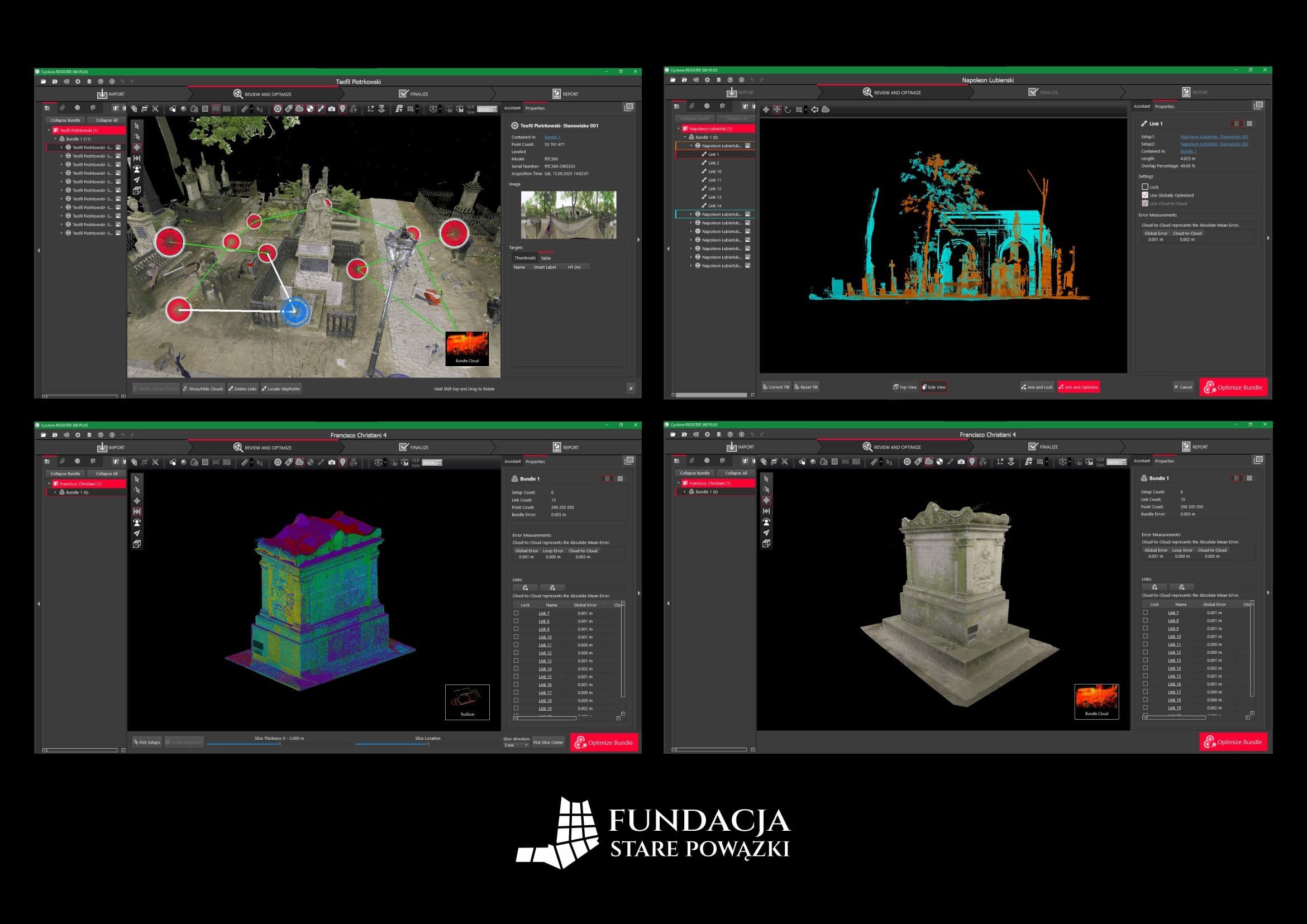Select the pan cross-arrows icon in Napoleon Lubienski toolbar
This screenshot has width=1307, height=924.
pyautogui.click(x=777, y=109)
